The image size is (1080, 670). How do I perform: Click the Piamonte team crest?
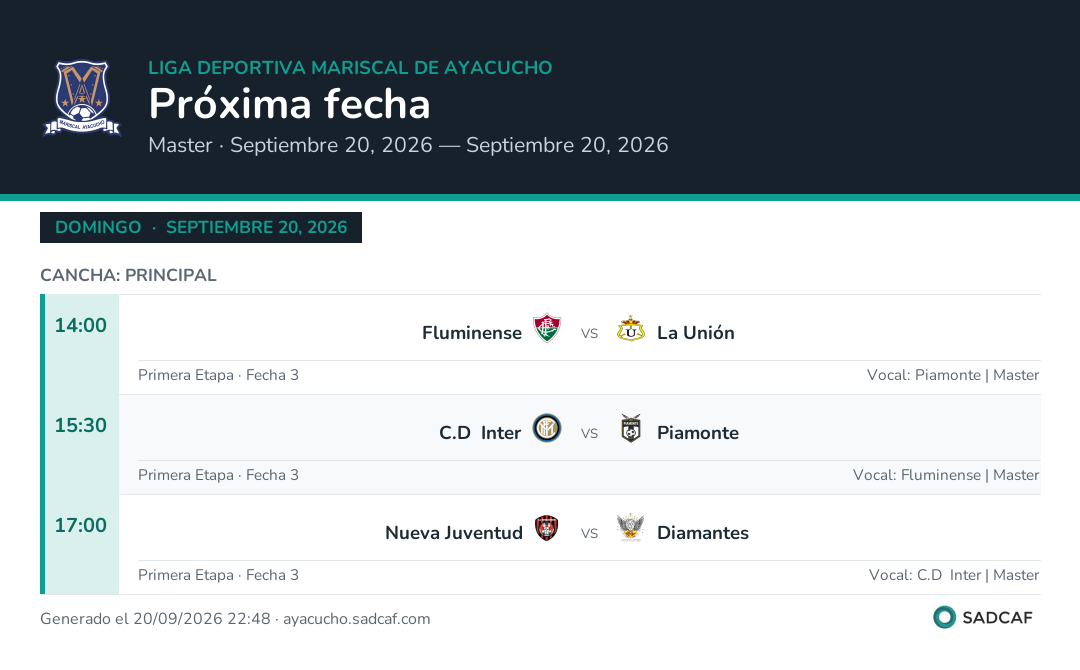pyautogui.click(x=630, y=428)
